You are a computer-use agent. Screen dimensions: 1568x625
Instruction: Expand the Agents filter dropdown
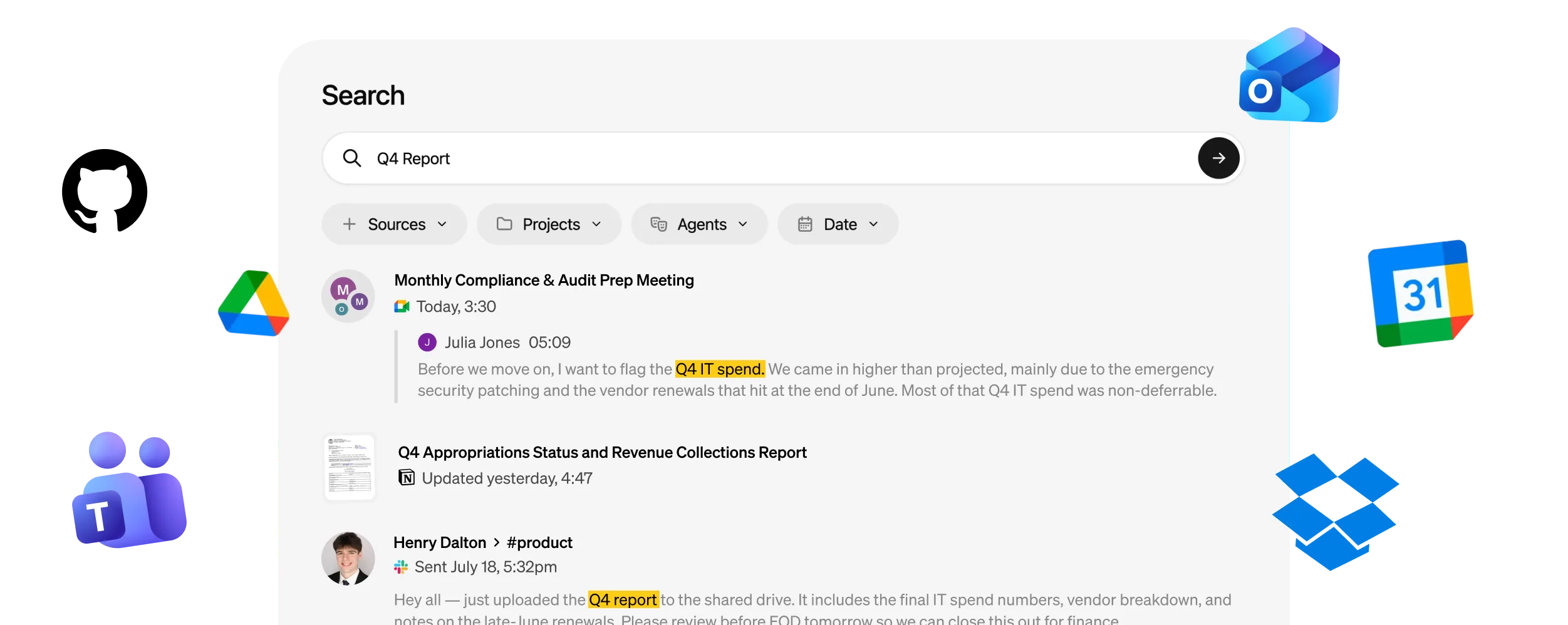pyautogui.click(x=700, y=224)
